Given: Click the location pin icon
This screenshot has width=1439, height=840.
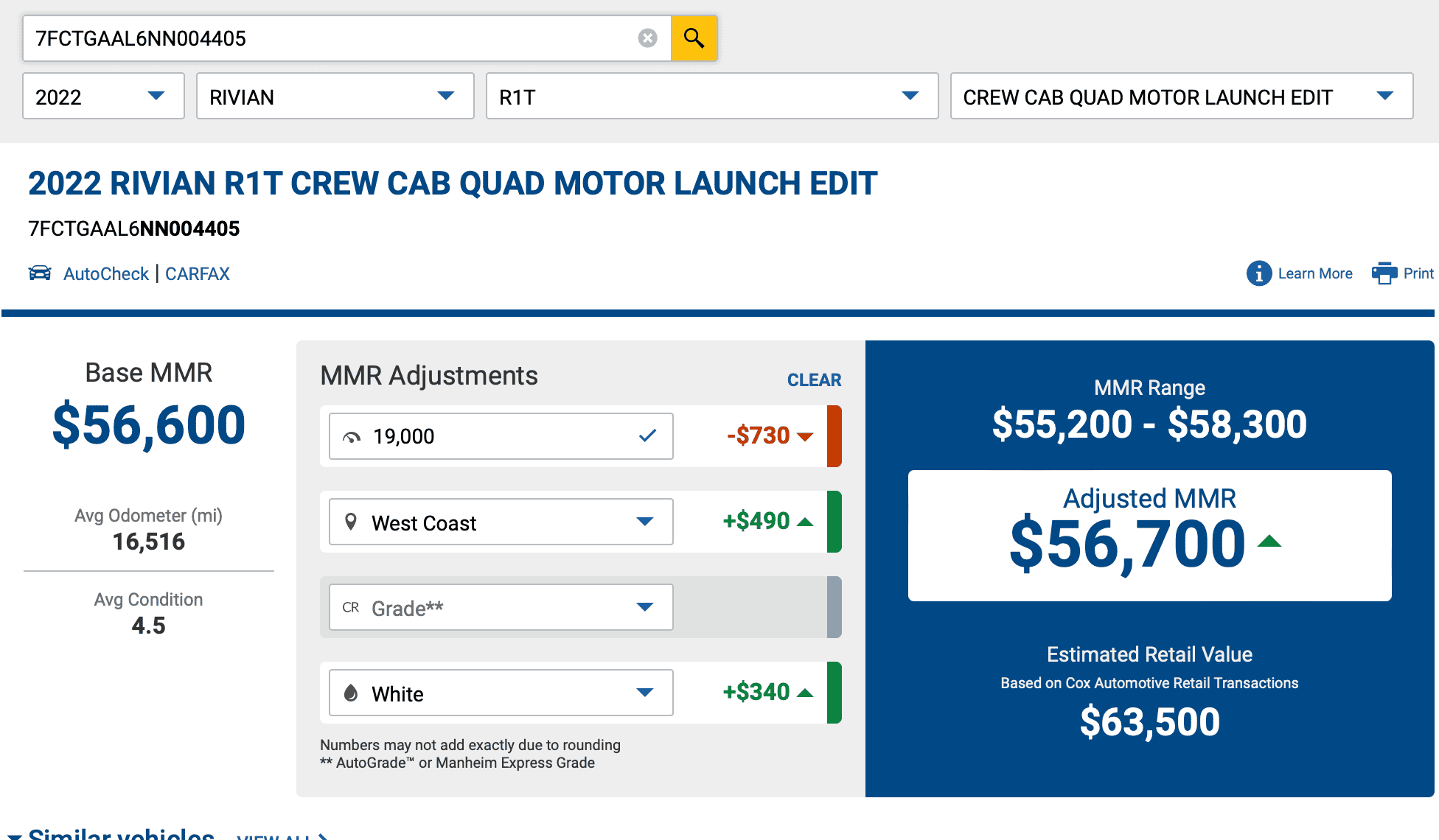Looking at the screenshot, I should (351, 522).
